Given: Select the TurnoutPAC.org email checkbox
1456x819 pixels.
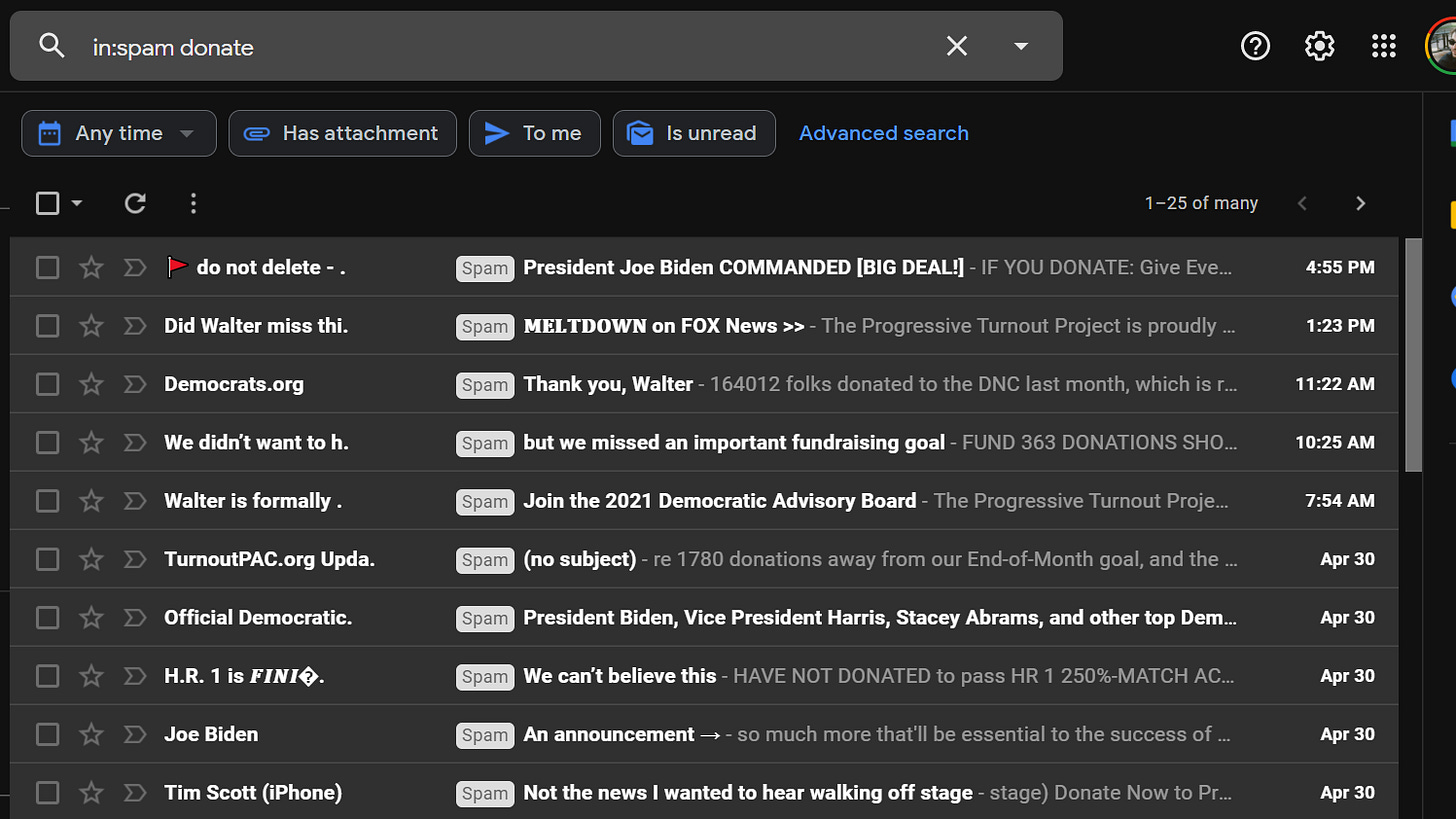Looking at the screenshot, I should [47, 559].
